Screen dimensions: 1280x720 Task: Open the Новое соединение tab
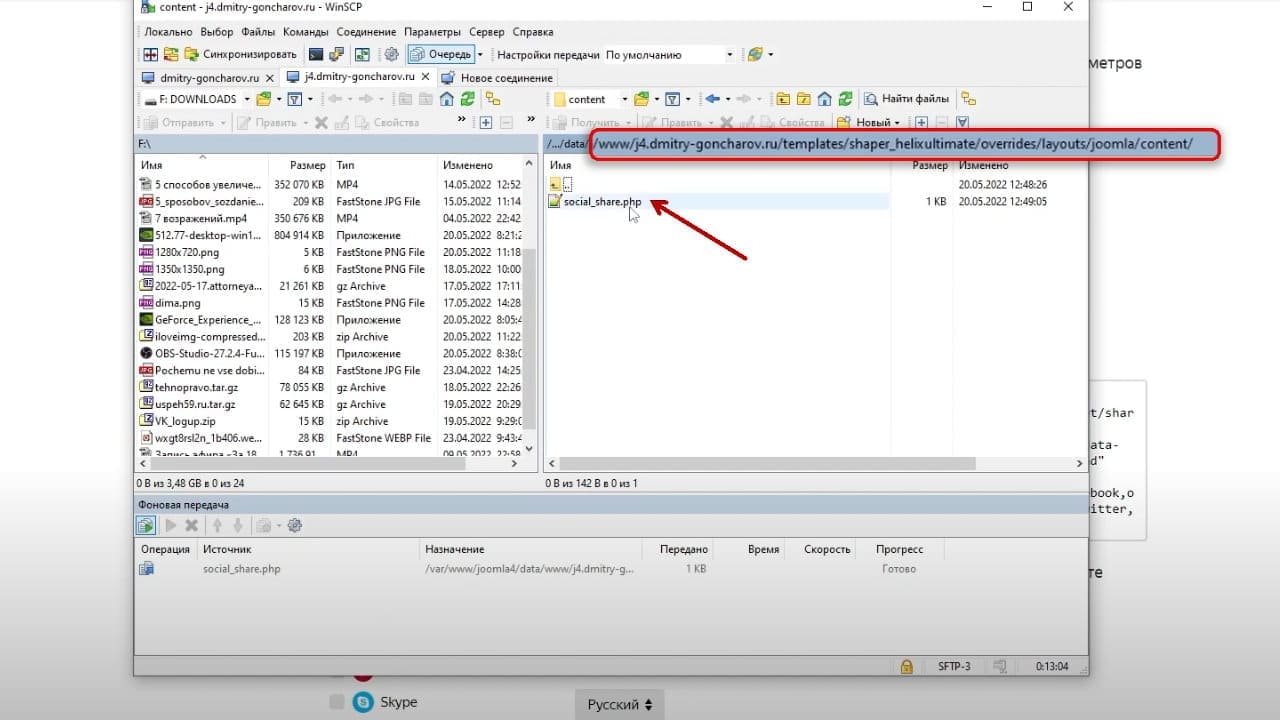click(496, 77)
